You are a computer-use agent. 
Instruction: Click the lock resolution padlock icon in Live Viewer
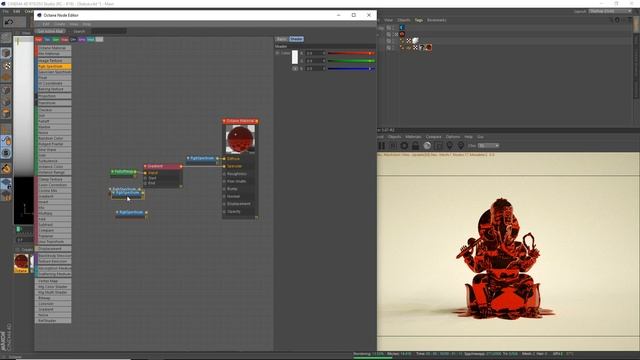click(x=416, y=146)
